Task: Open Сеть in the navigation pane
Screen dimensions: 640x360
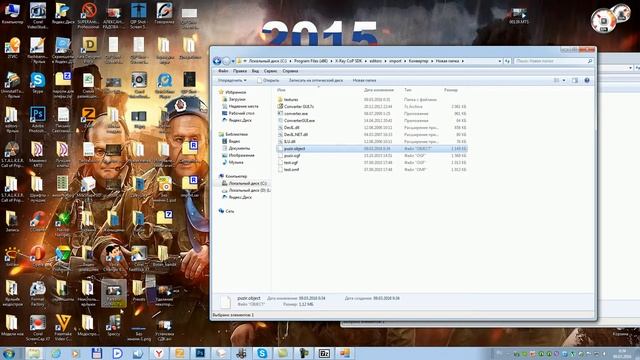Action: pyautogui.click(x=230, y=211)
